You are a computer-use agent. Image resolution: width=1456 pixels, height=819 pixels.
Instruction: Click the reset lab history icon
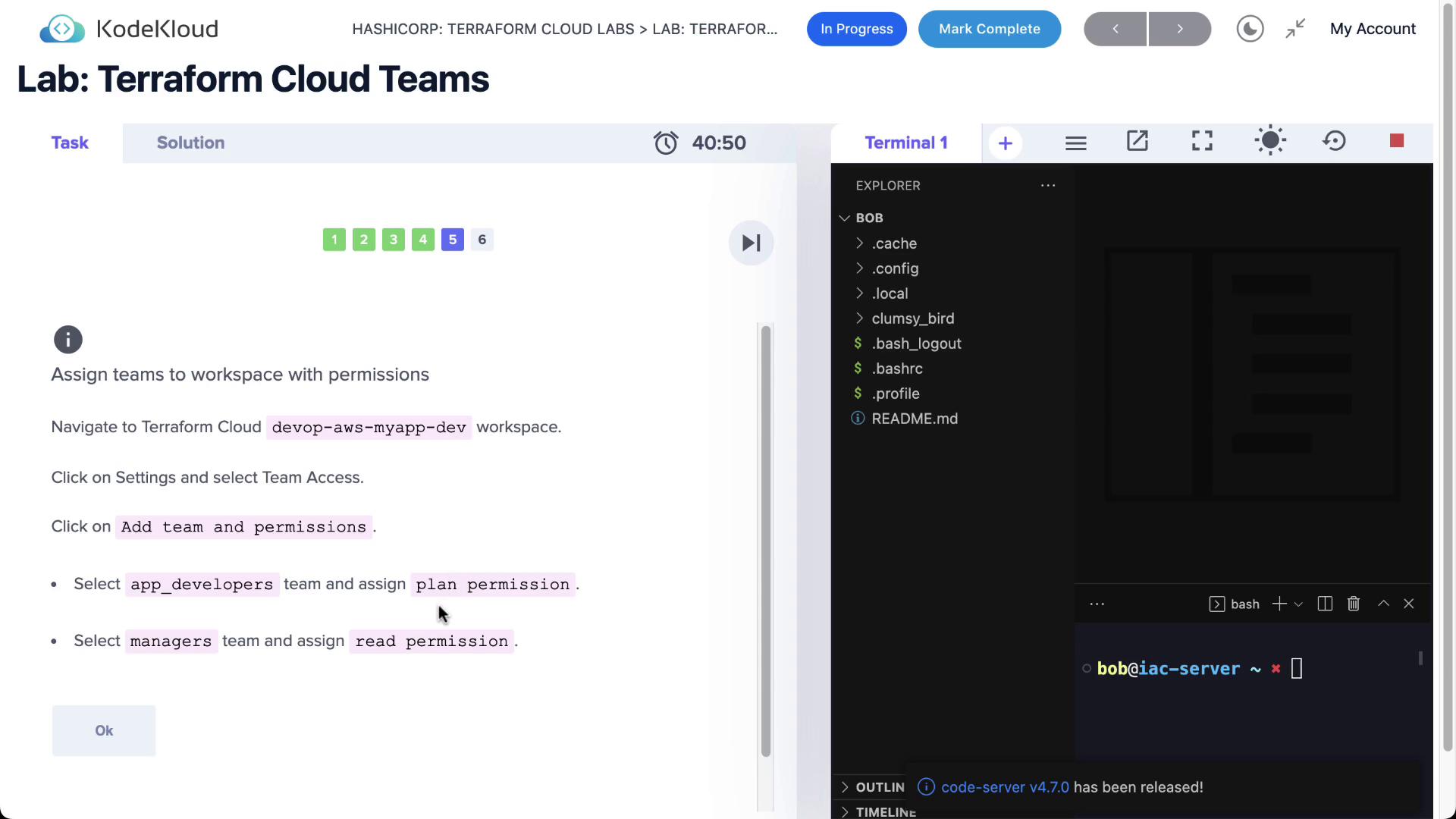tap(1334, 141)
